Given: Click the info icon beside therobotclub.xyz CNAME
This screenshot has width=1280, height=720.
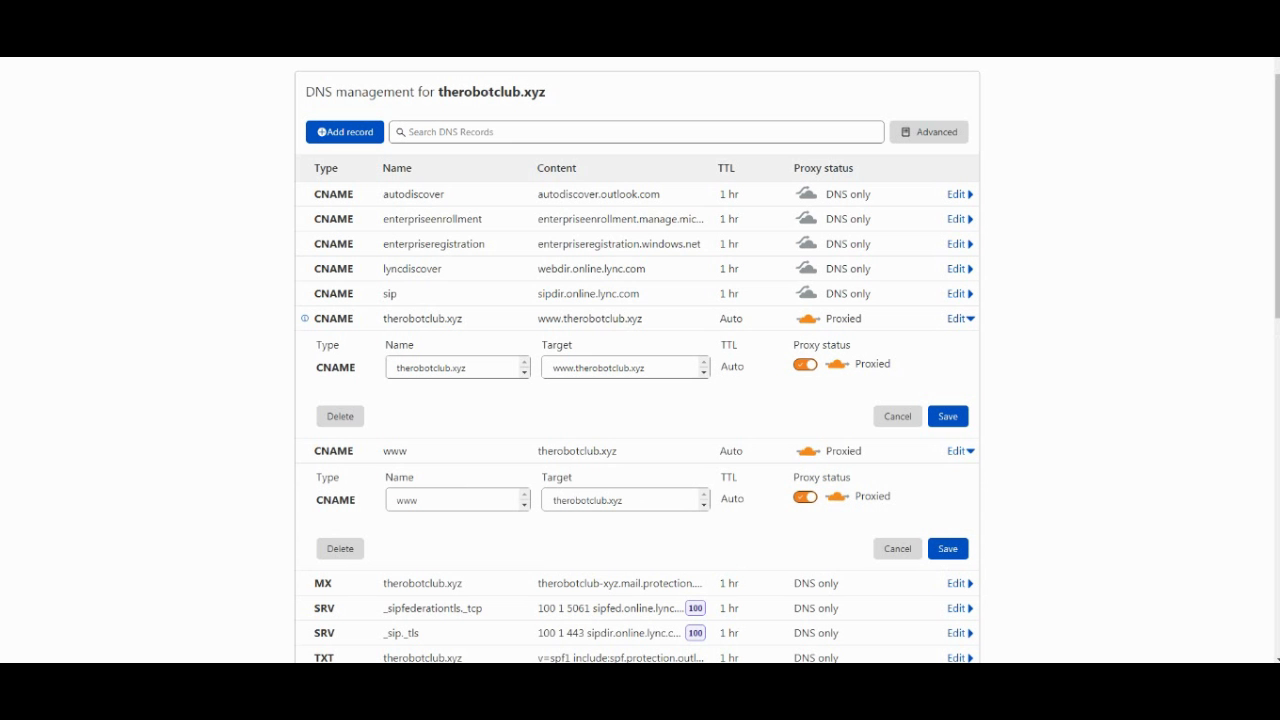Looking at the screenshot, I should [x=305, y=319].
